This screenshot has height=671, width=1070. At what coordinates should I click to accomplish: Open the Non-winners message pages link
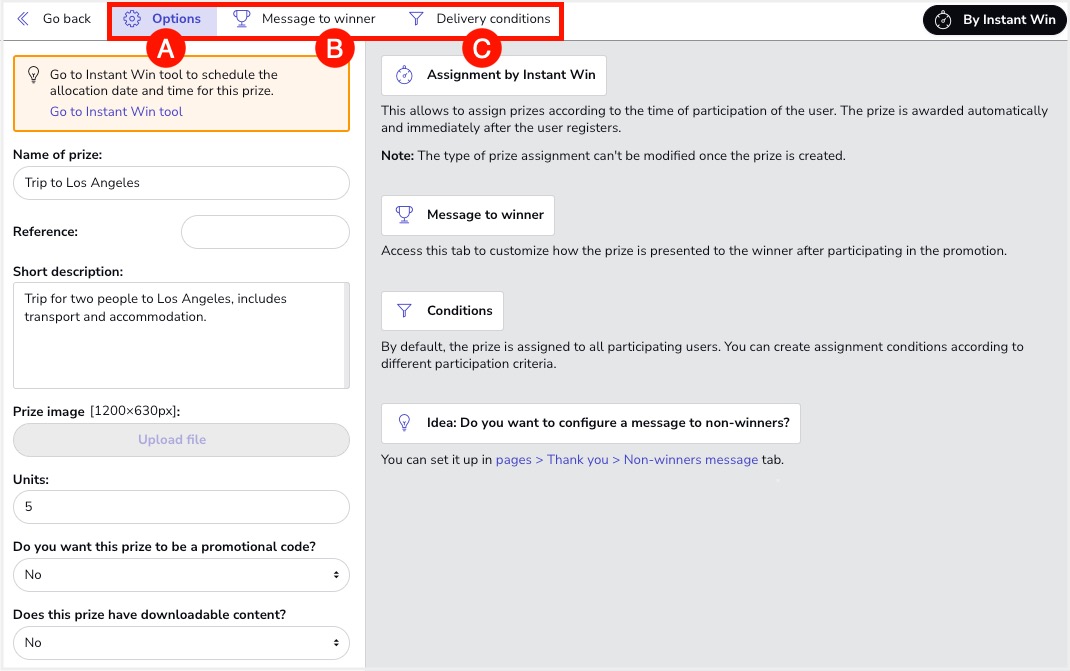[x=626, y=460]
